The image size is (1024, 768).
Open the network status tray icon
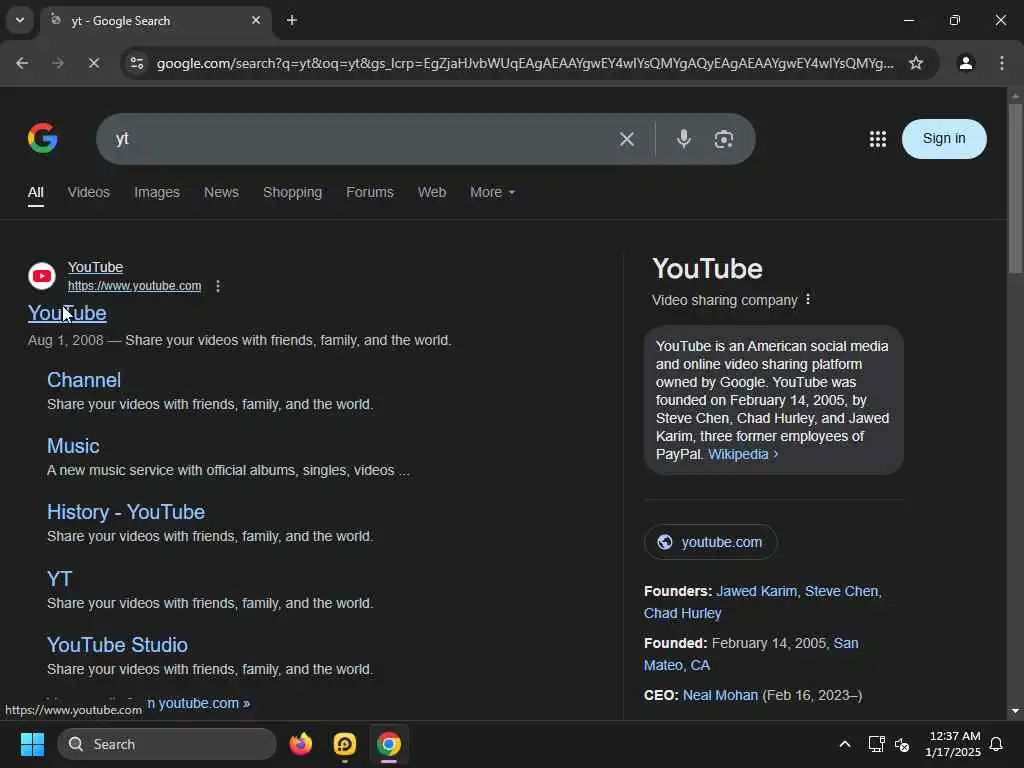[876, 744]
